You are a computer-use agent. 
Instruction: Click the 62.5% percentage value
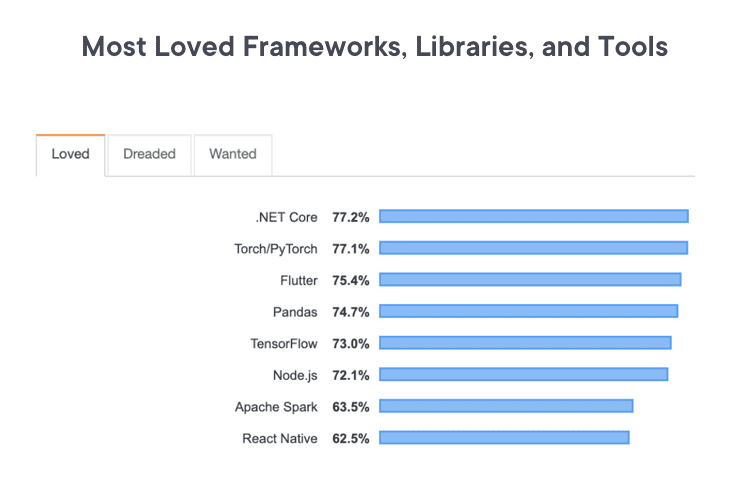point(351,439)
